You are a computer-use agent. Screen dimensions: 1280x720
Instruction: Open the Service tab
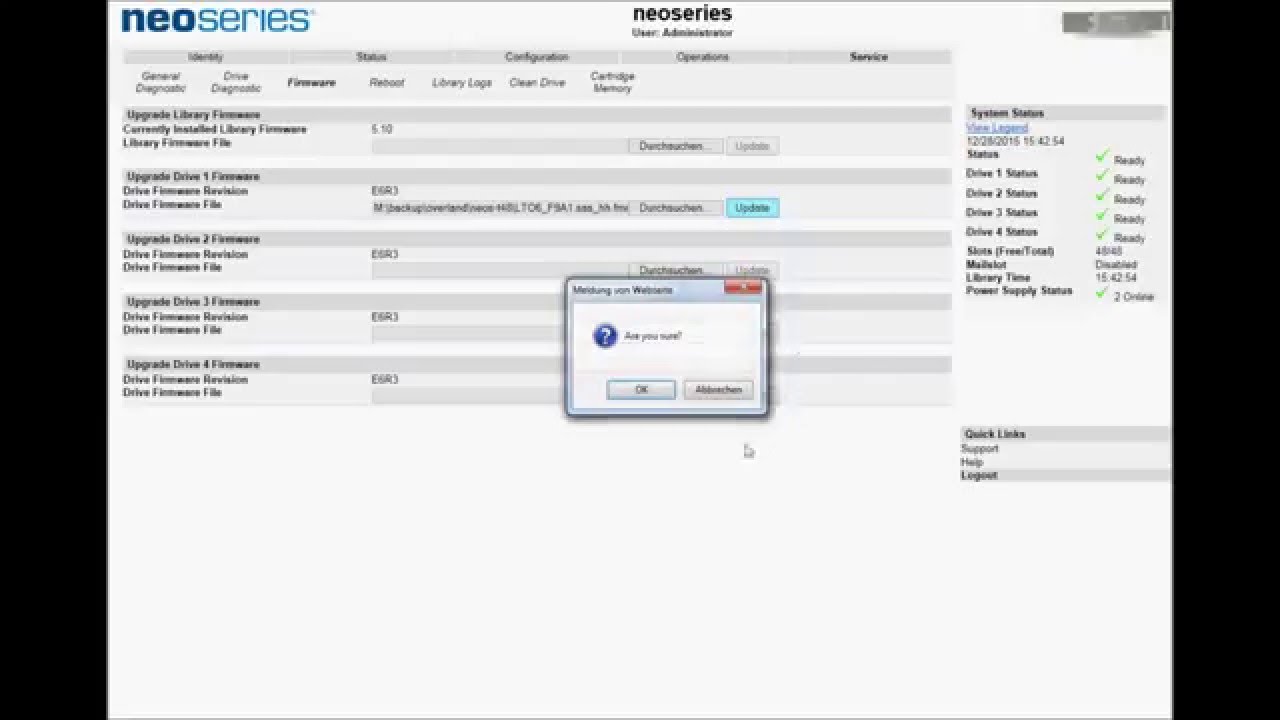(868, 57)
